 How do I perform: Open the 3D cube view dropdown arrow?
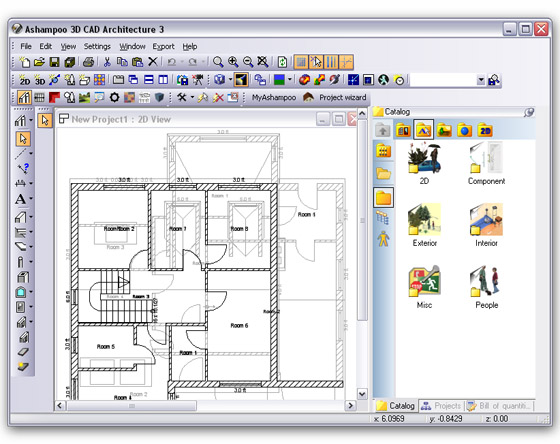pos(230,80)
